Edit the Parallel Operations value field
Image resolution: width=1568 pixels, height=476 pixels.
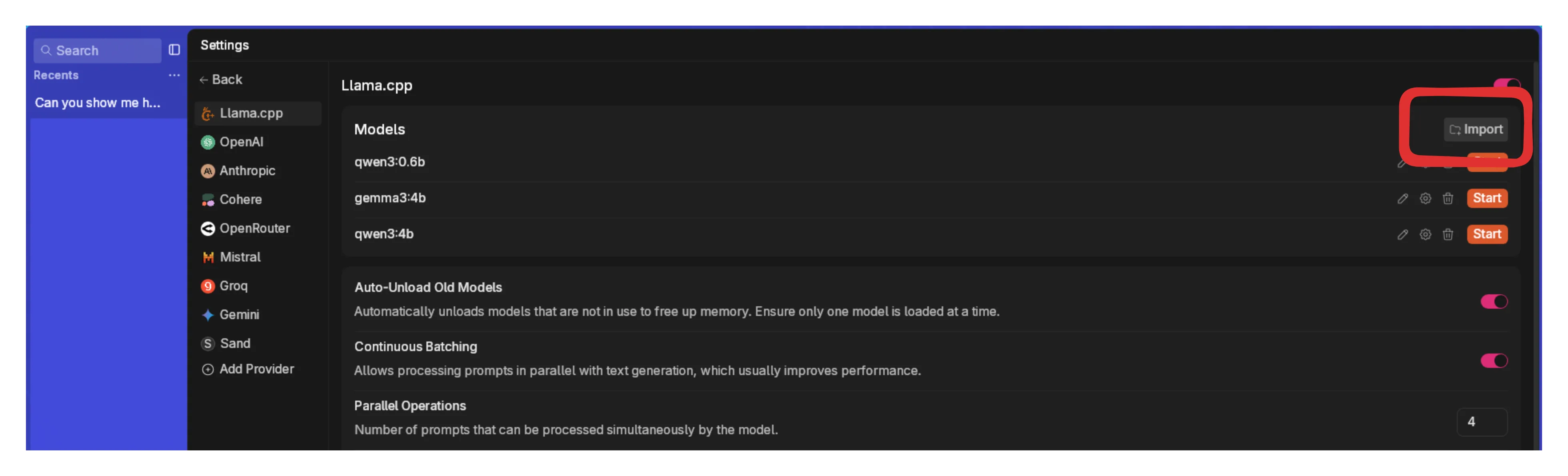click(x=1482, y=421)
